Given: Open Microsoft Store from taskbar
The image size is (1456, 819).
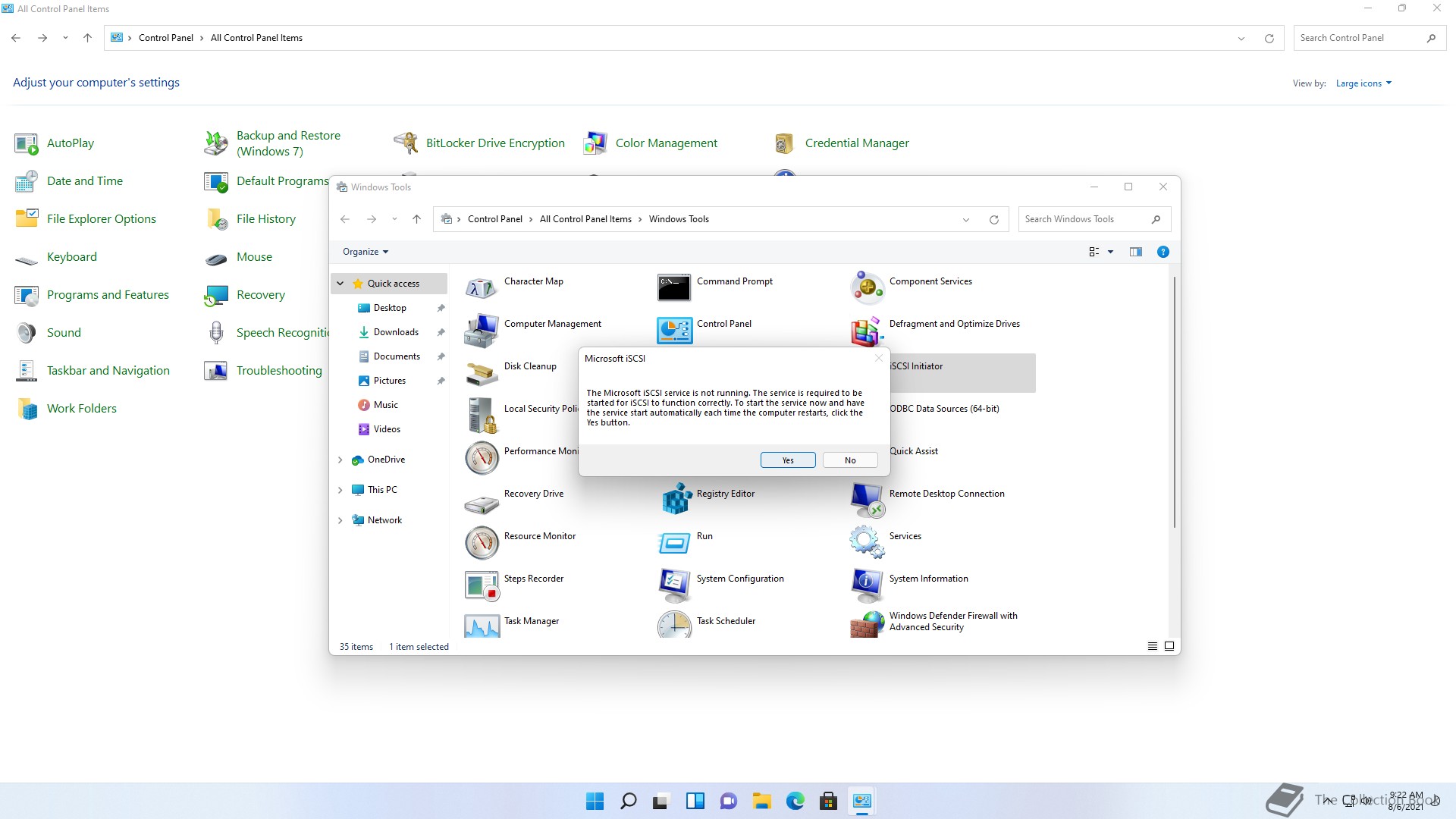Looking at the screenshot, I should click(x=828, y=801).
